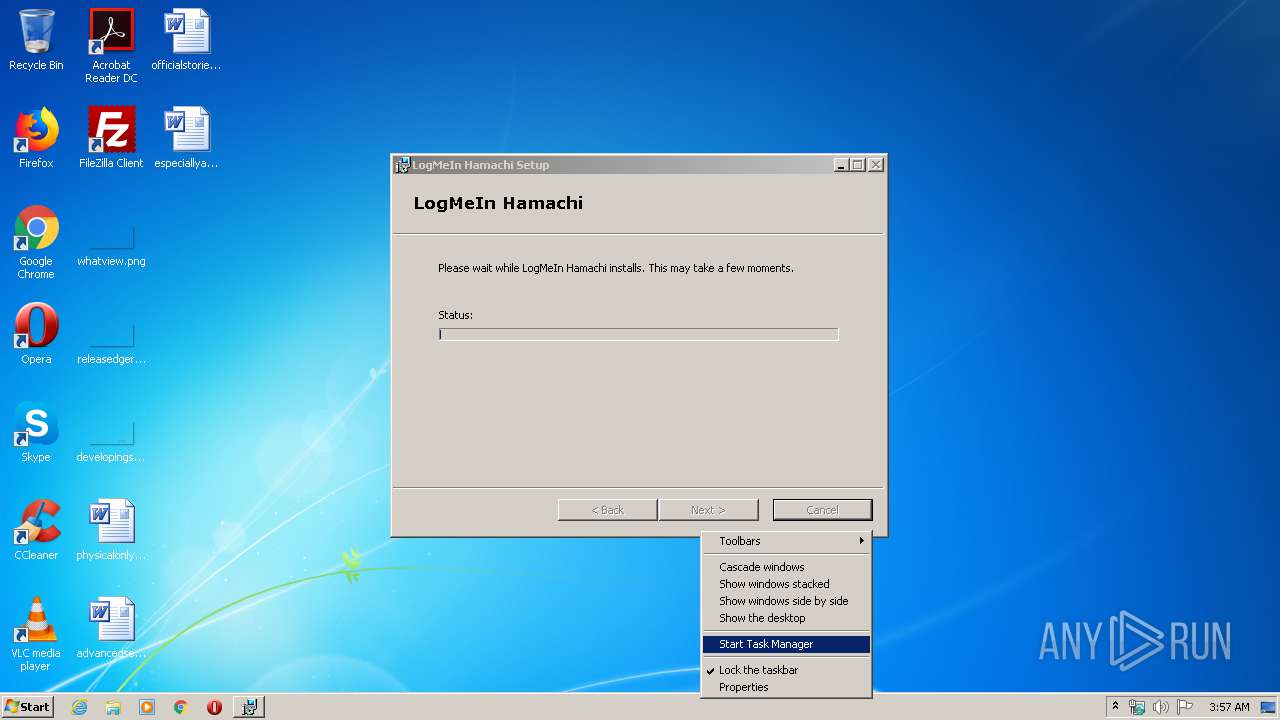Open Windows Explorer from the taskbar
Screen dimensions: 1280x720
[x=113, y=707]
